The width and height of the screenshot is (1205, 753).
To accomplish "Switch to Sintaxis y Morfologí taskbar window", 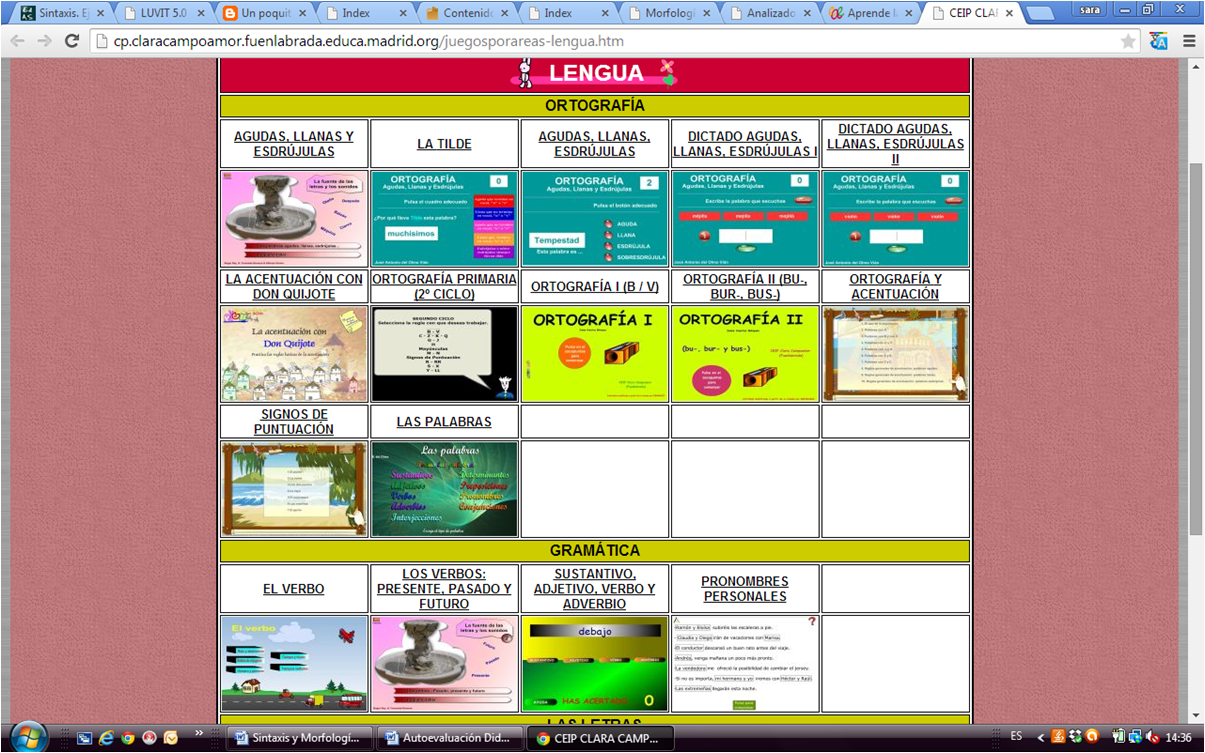I will pos(301,738).
